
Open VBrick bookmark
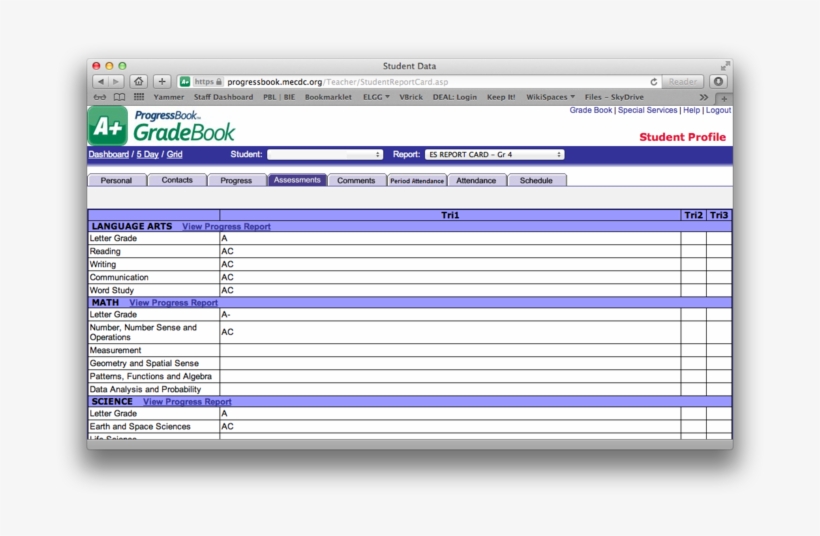pyautogui.click(x=411, y=97)
